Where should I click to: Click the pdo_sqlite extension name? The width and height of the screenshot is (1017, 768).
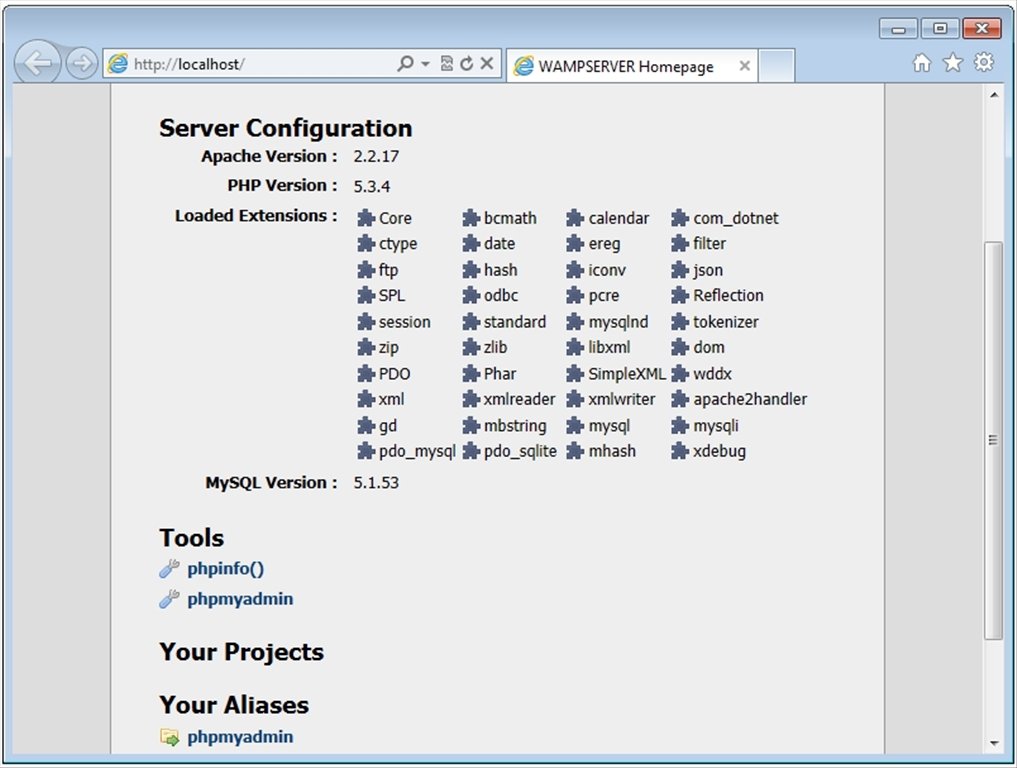coord(520,451)
